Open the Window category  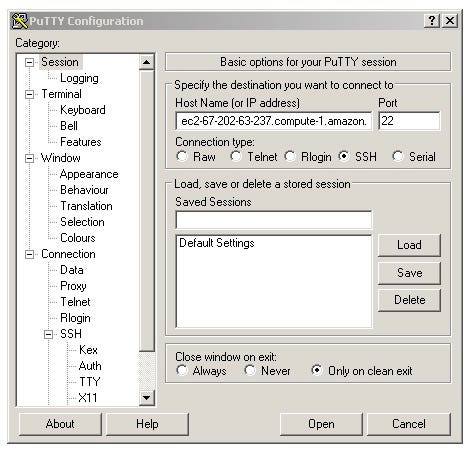[x=61, y=158]
